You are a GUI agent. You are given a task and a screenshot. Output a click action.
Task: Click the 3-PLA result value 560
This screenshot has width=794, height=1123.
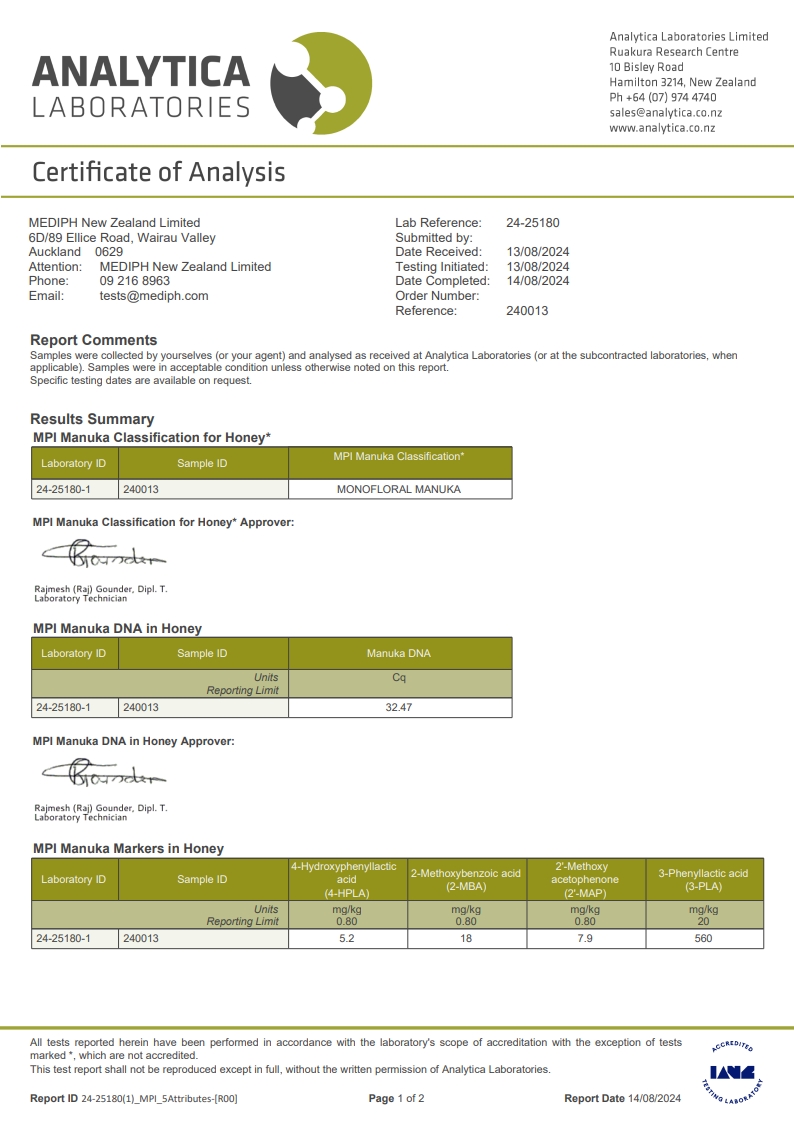pyautogui.click(x=704, y=938)
